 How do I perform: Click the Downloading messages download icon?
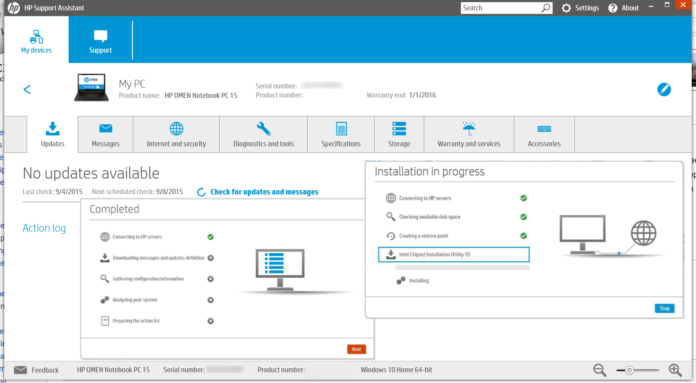tap(105, 258)
